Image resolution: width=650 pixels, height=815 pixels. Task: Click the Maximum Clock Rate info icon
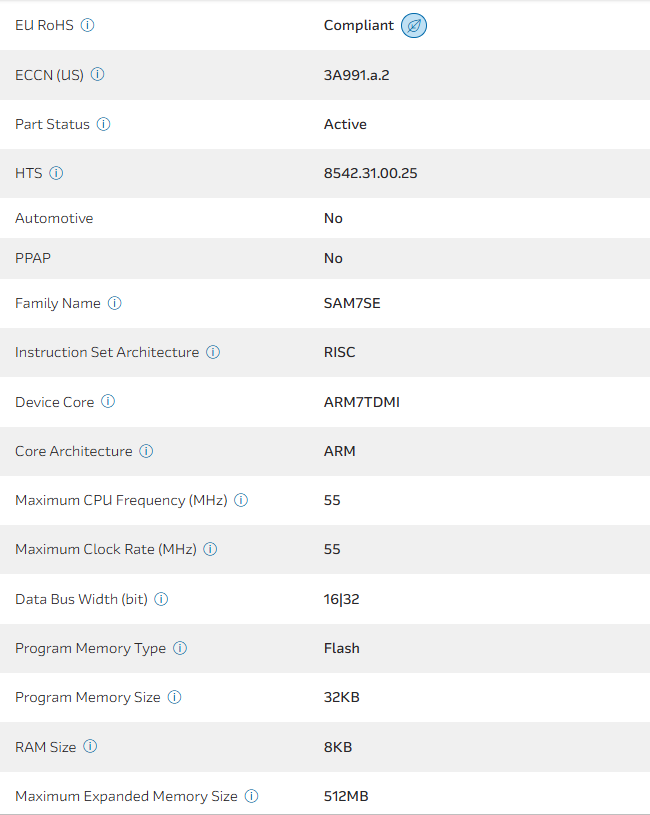click(x=210, y=549)
